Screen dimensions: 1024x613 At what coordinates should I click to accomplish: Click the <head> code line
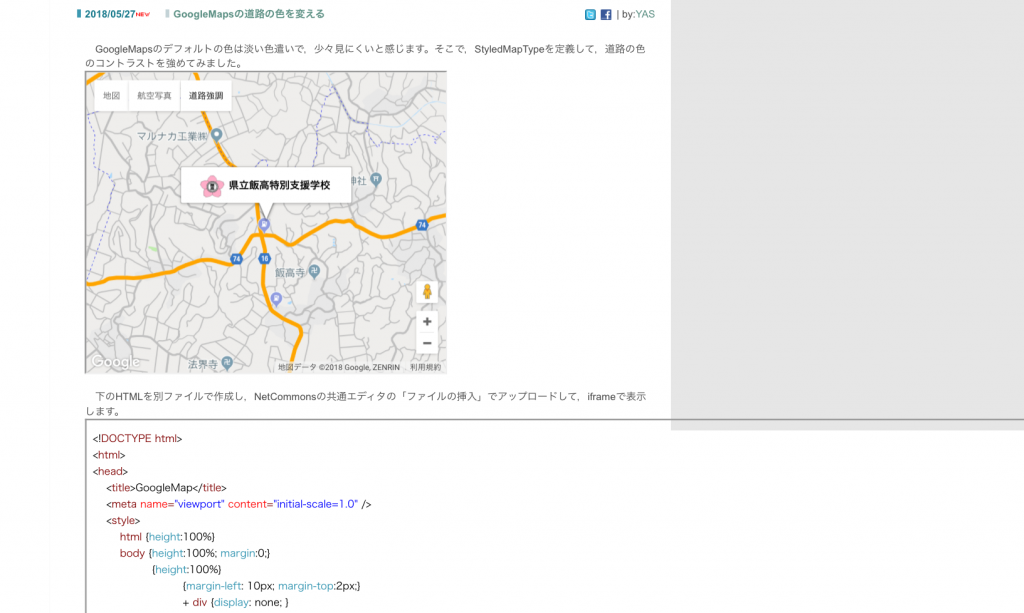click(x=110, y=471)
